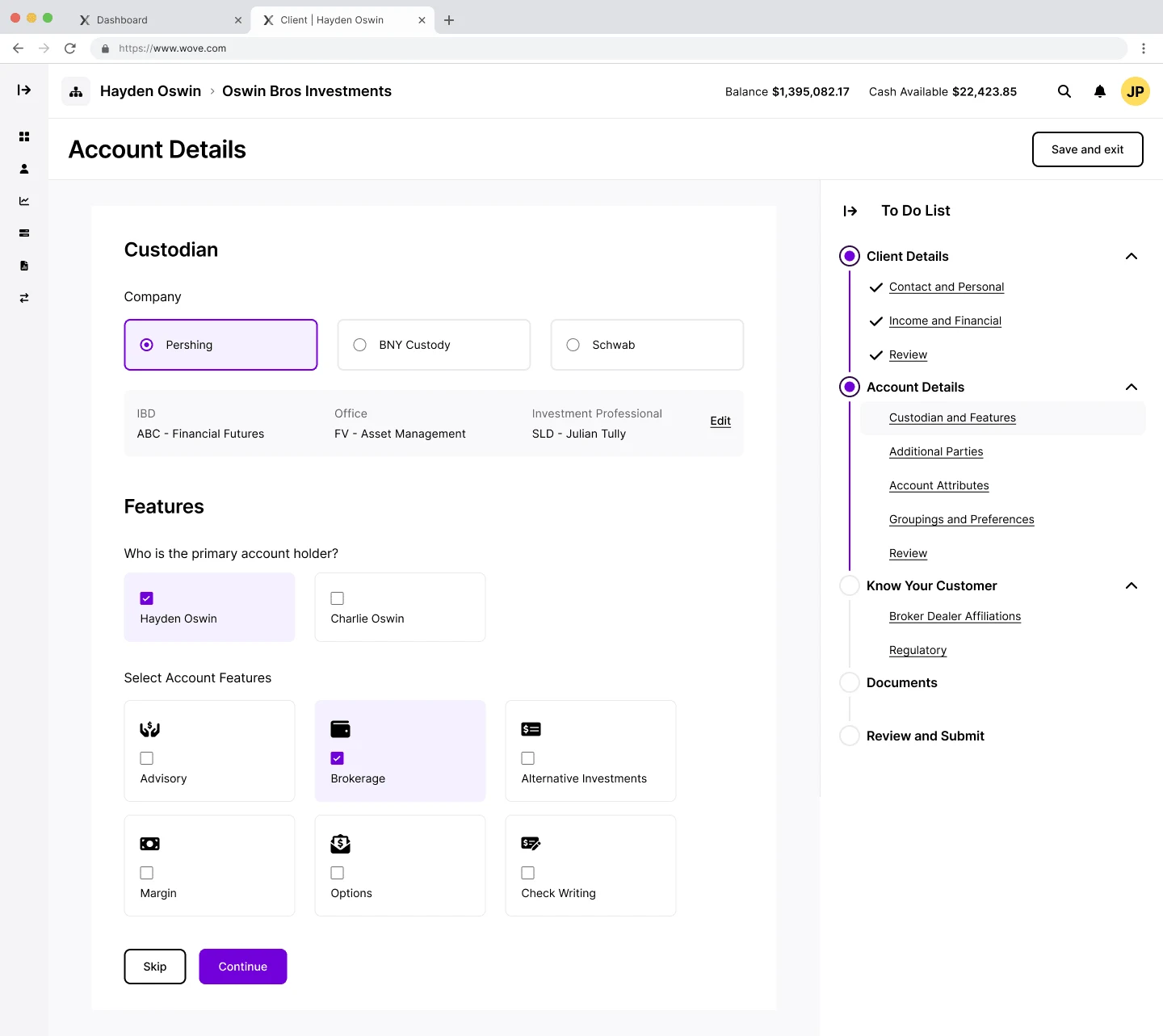Click the Edit link for custodian details
This screenshot has width=1163, height=1036.
click(x=720, y=421)
